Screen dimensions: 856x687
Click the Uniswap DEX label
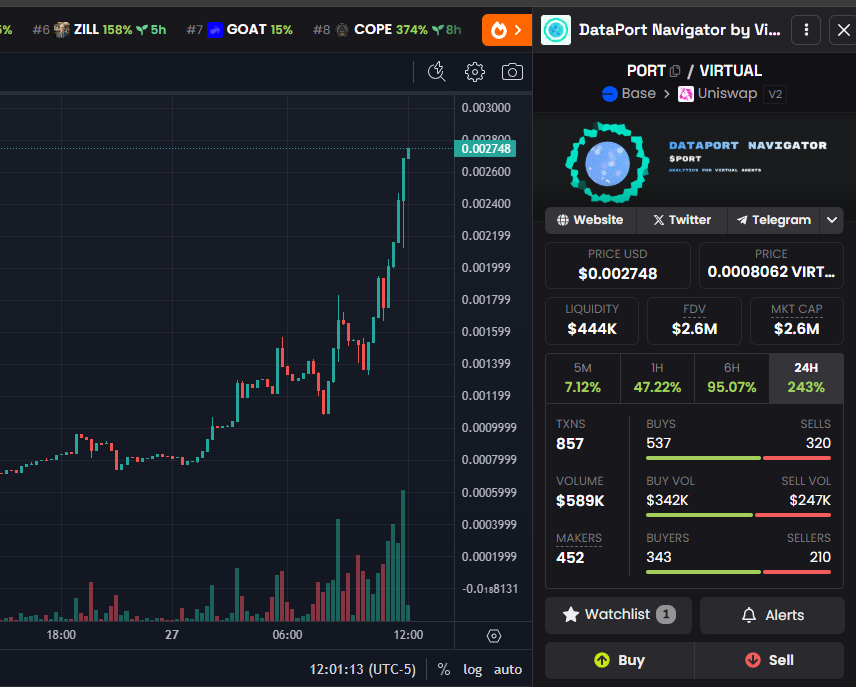point(718,93)
